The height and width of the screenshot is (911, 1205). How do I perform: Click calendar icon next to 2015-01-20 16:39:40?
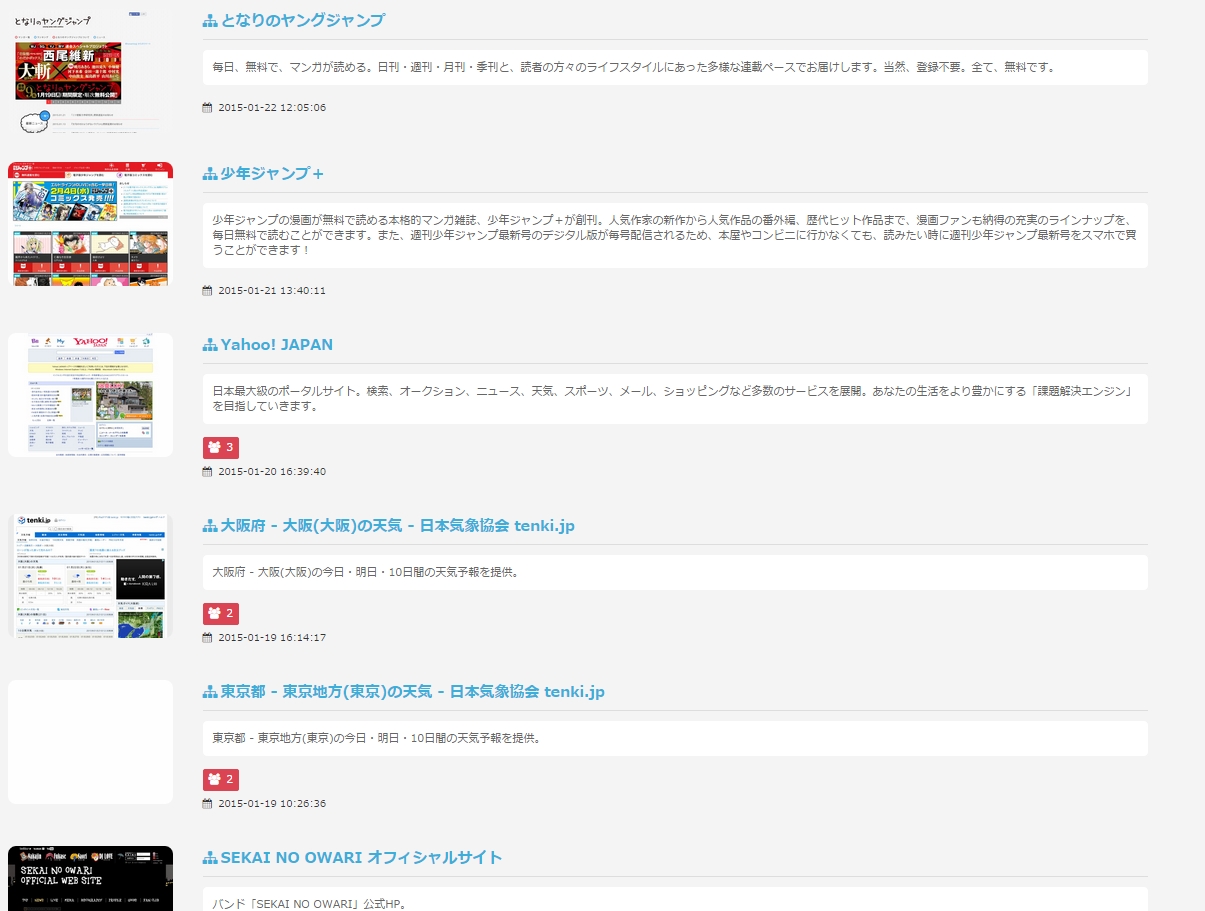tap(208, 471)
